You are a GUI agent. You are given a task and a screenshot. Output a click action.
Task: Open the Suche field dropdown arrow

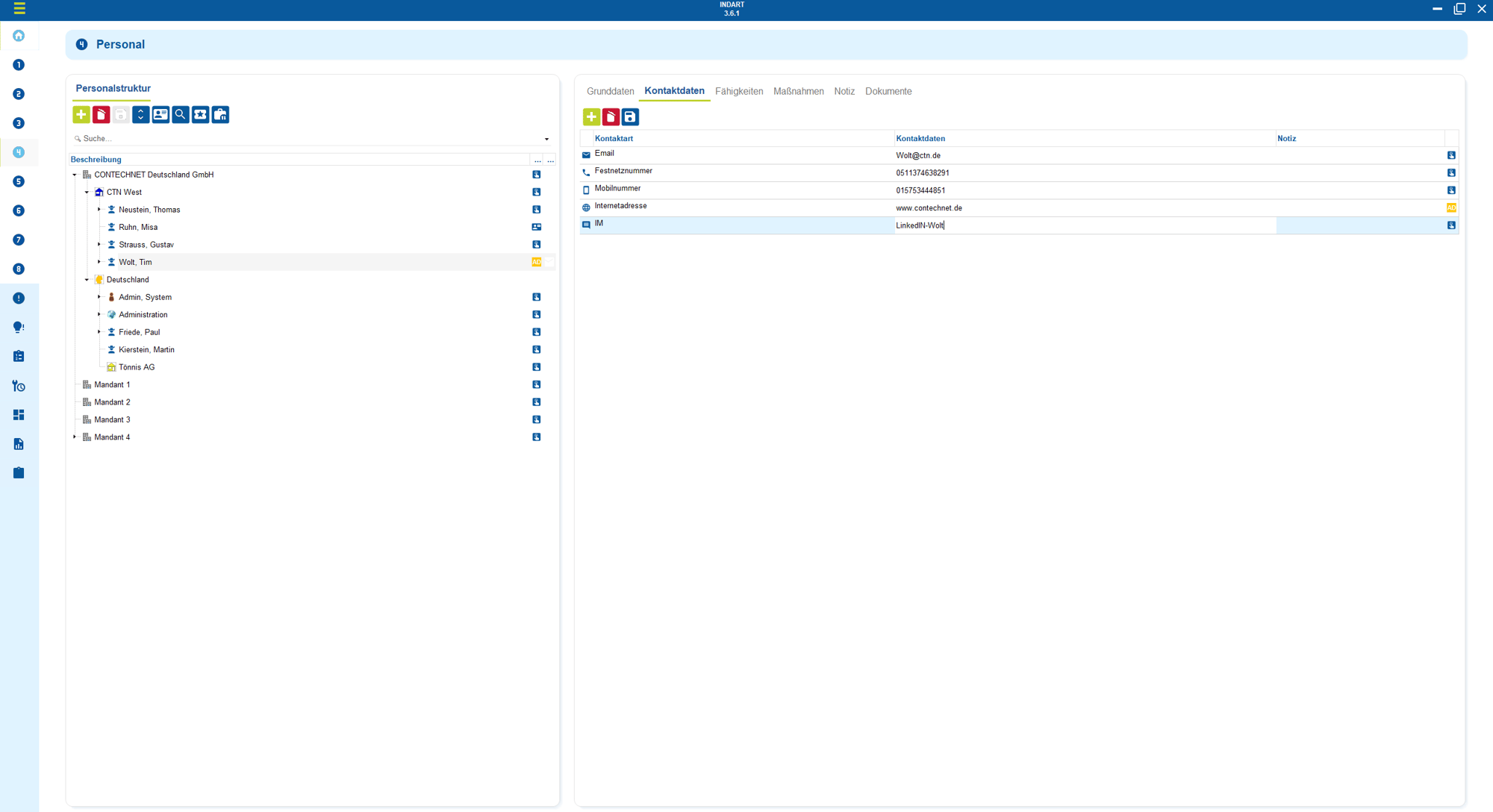coord(546,139)
